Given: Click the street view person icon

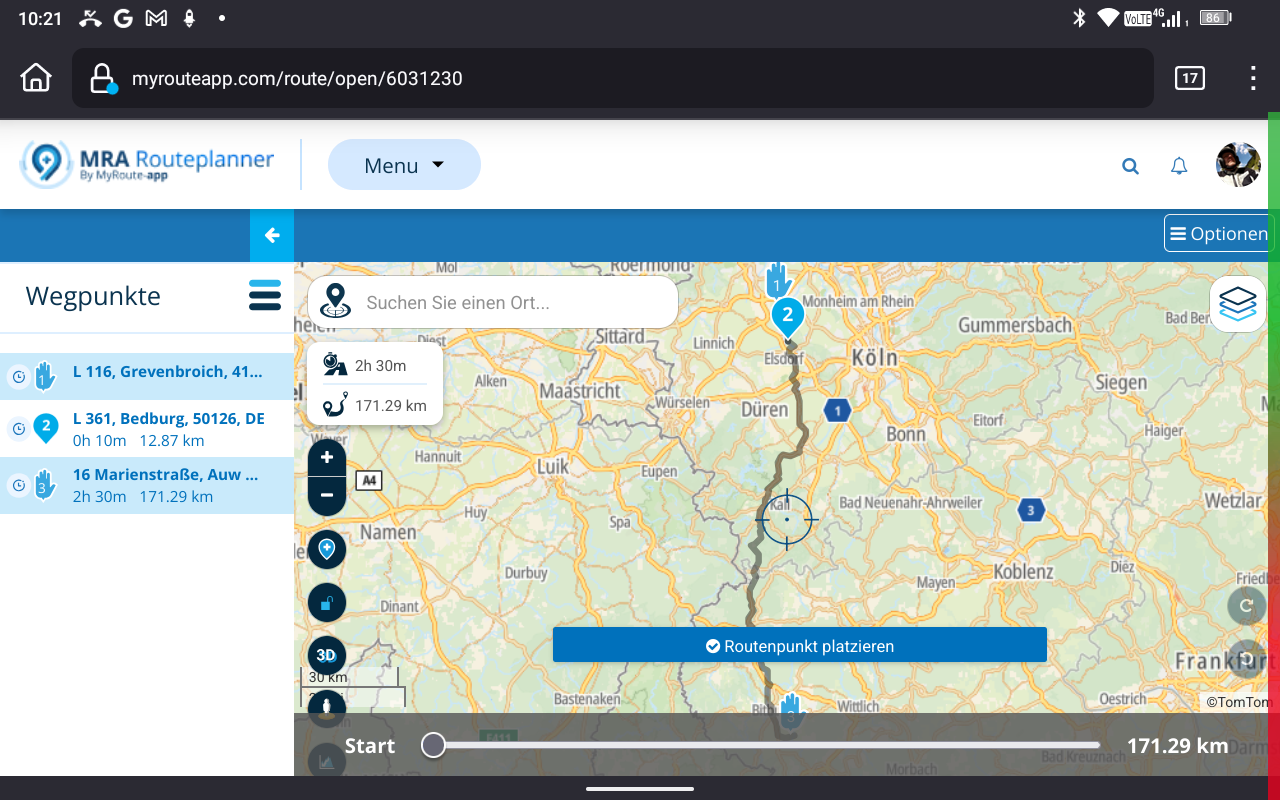Looking at the screenshot, I should click(327, 709).
